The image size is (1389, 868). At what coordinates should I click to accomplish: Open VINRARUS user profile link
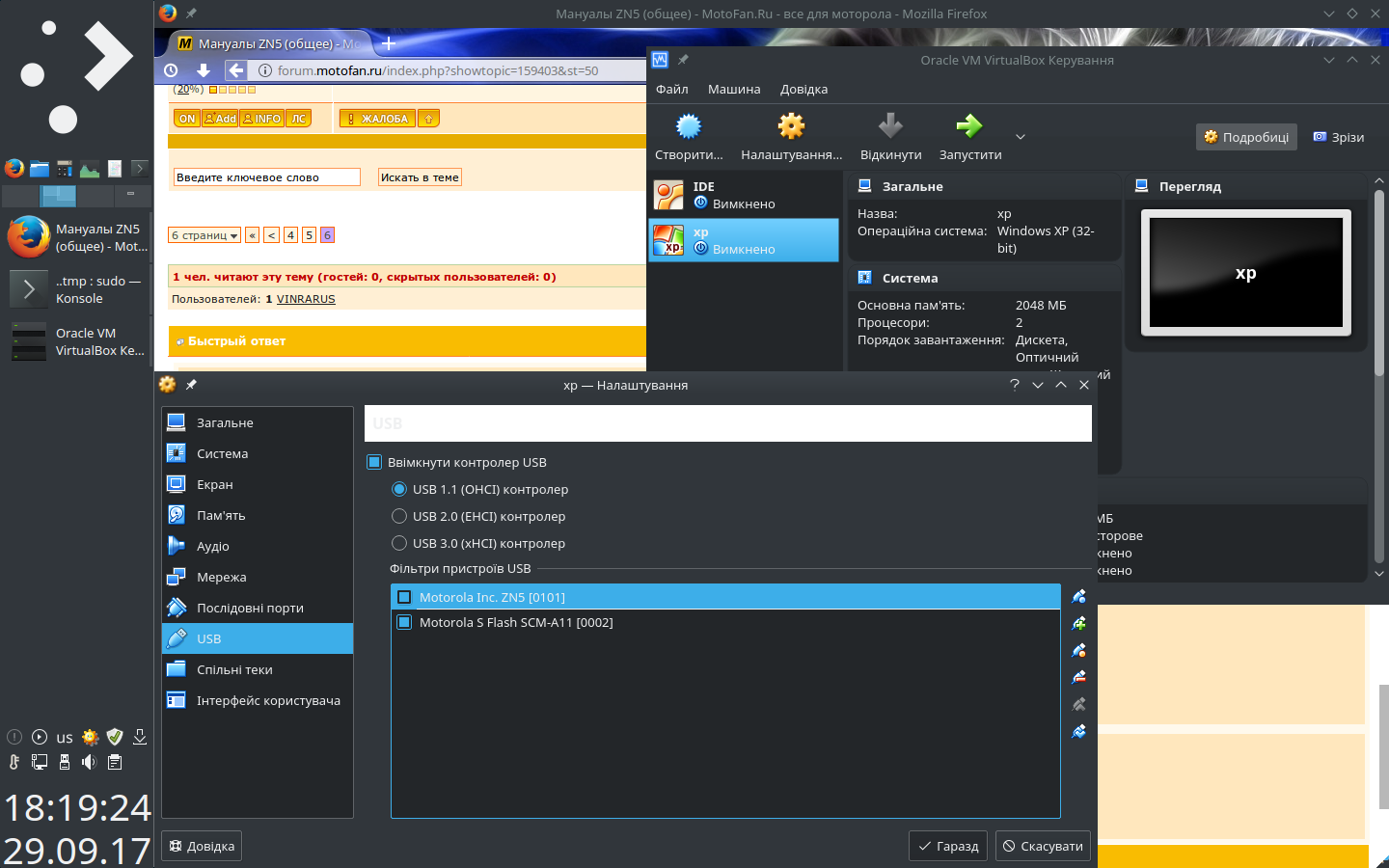click(x=306, y=299)
